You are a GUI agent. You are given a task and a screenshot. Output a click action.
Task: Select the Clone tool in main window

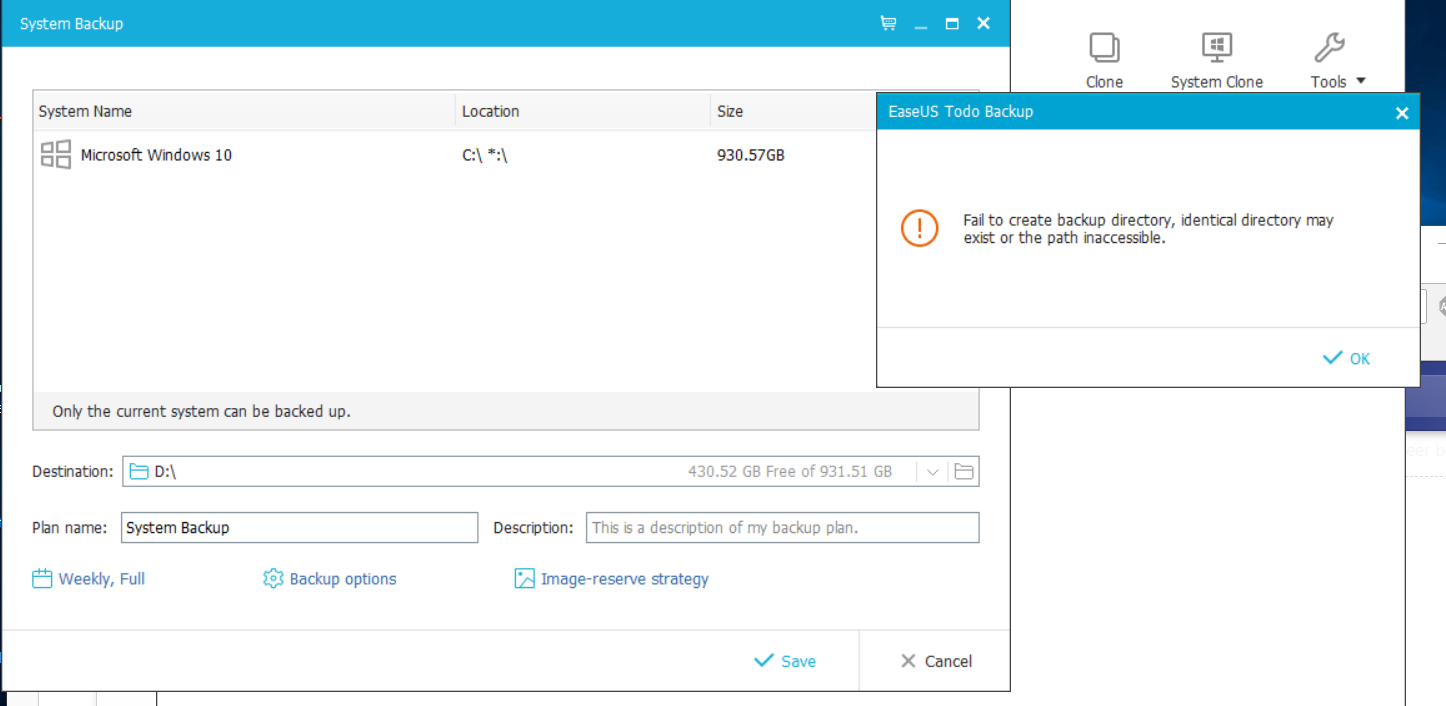1104,60
